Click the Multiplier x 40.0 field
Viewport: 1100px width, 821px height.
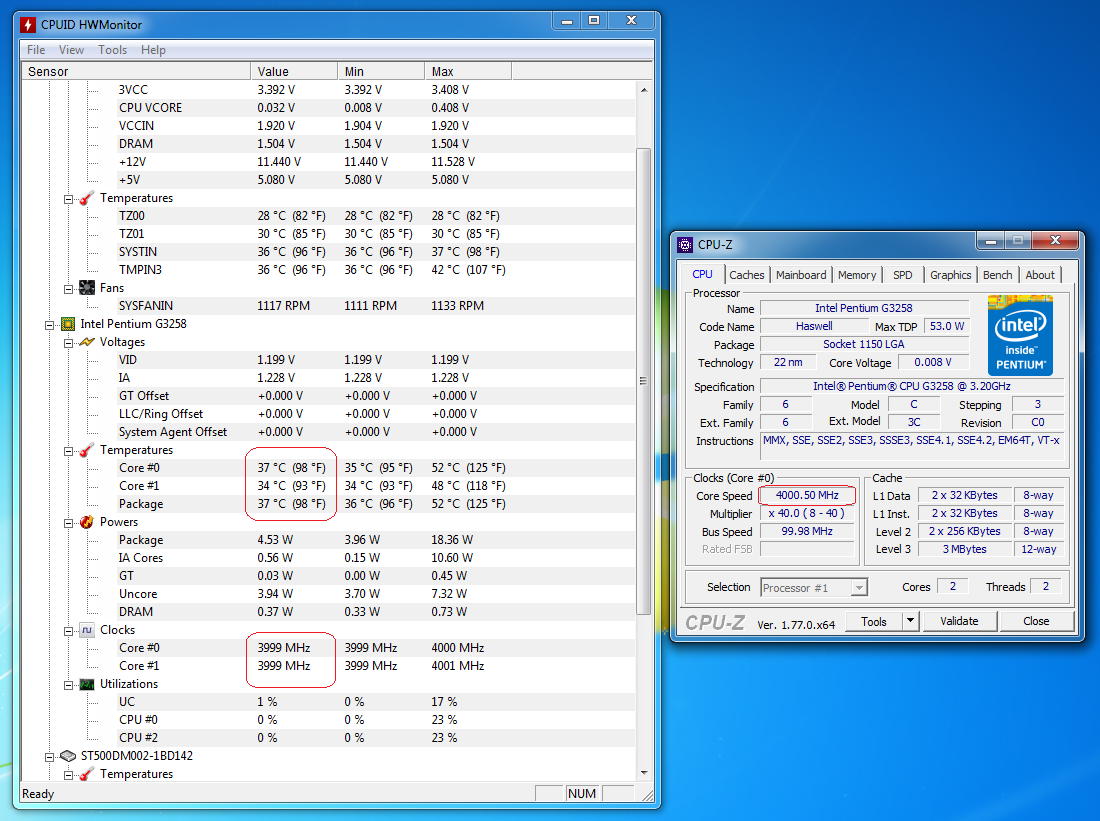pyautogui.click(x=807, y=514)
